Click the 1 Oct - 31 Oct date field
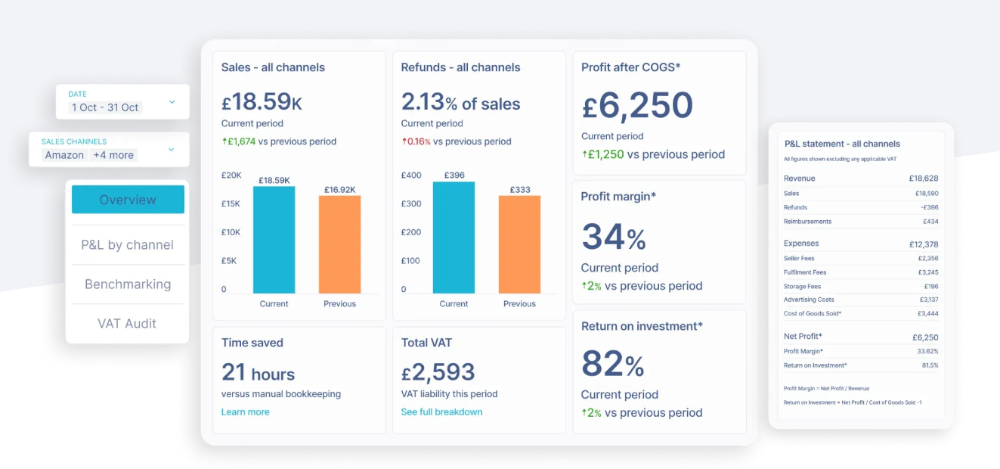This screenshot has height=469, width=1000. click(x=105, y=107)
